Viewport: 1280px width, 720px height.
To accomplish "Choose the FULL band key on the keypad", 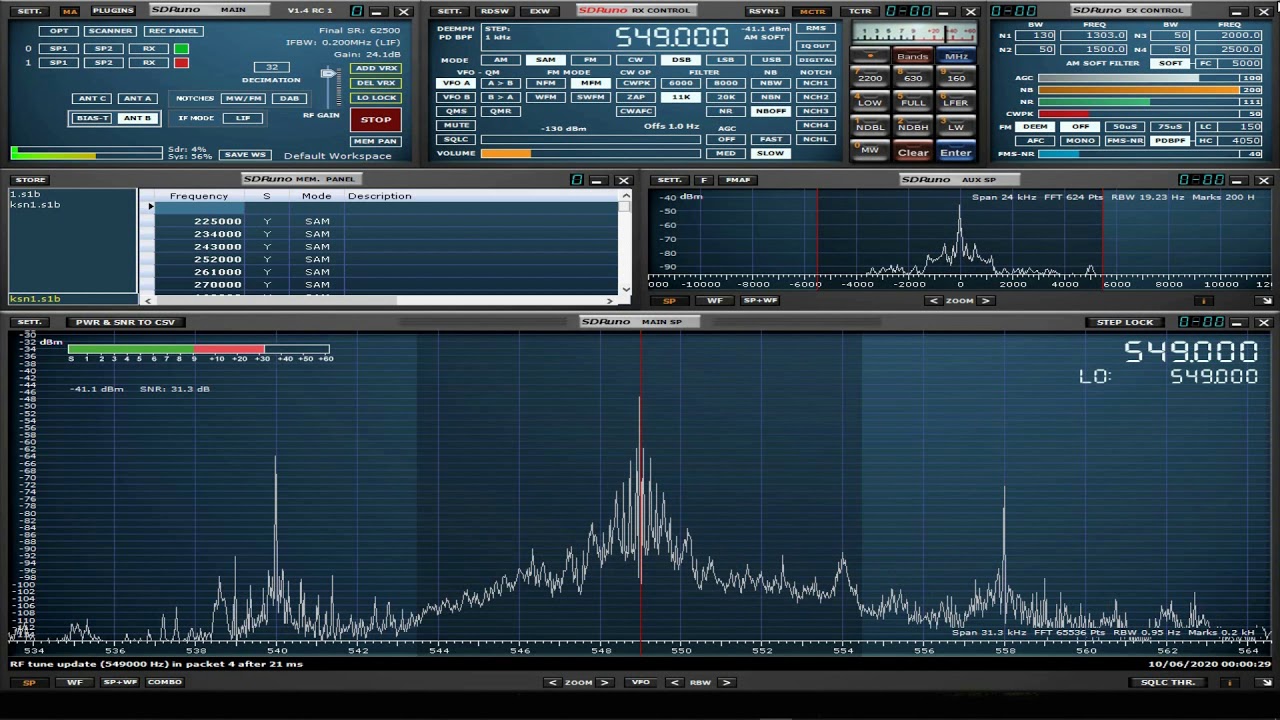I will tap(913, 102).
